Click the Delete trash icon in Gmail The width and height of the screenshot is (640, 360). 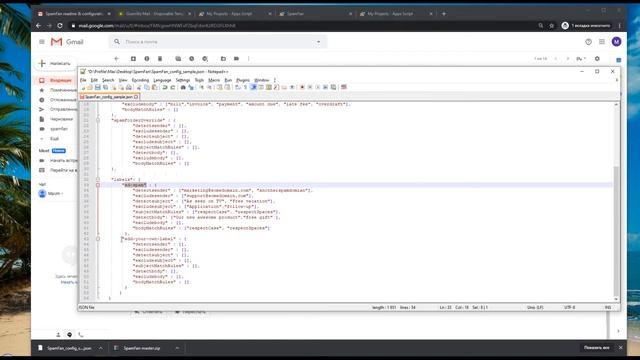(x=160, y=59)
